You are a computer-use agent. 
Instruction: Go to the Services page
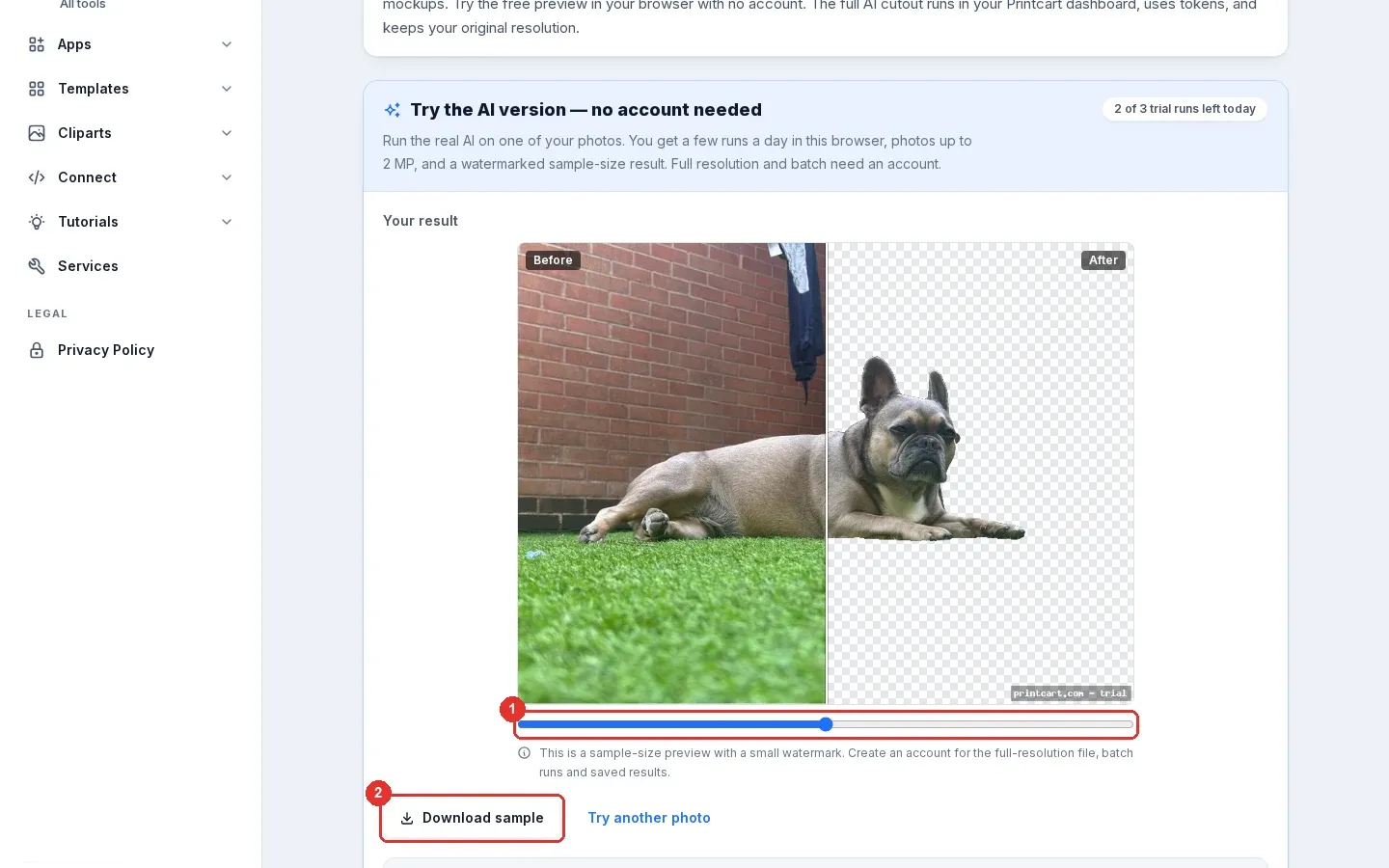click(131, 266)
